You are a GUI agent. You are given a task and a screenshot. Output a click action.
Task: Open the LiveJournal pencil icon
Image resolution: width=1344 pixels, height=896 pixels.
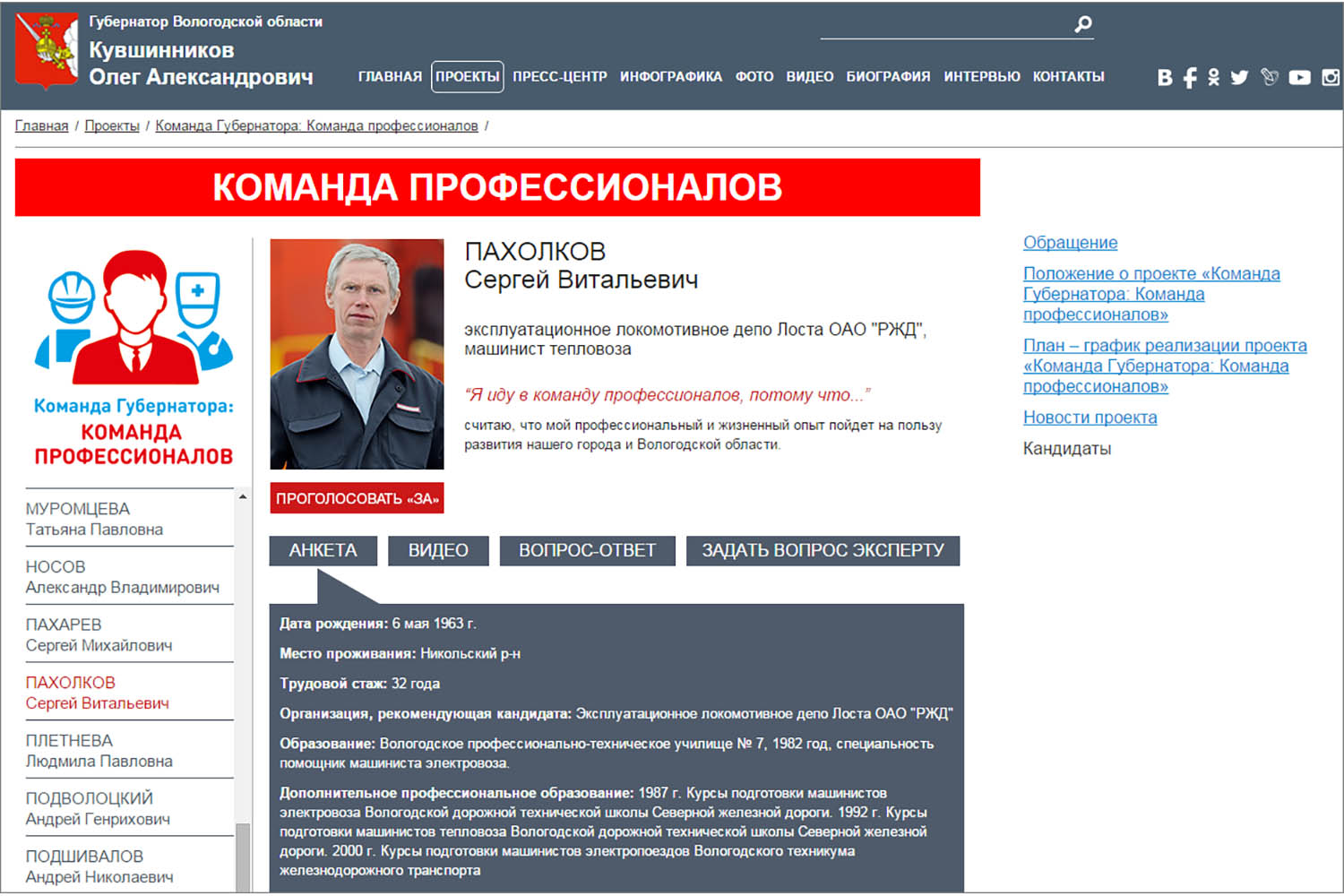pyautogui.click(x=1269, y=78)
